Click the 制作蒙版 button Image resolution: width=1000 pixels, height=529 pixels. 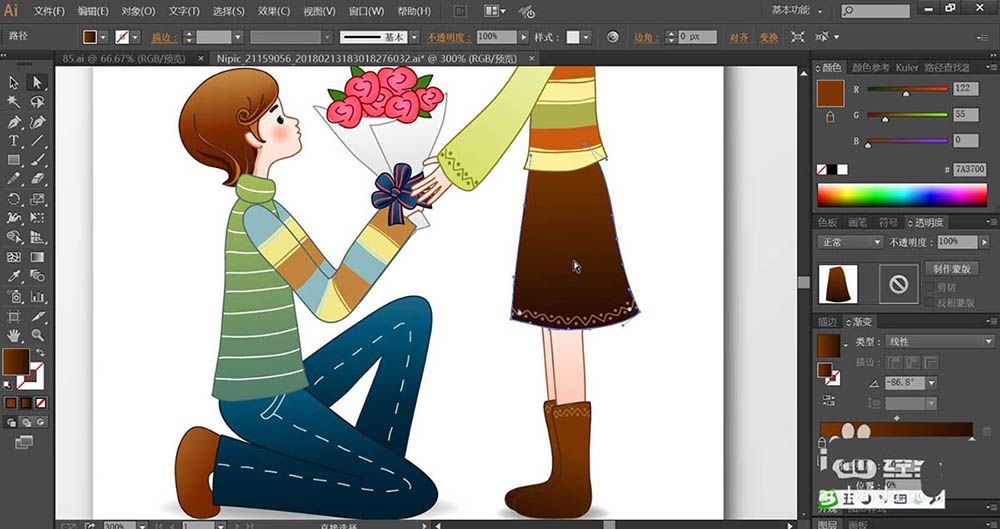[952, 269]
